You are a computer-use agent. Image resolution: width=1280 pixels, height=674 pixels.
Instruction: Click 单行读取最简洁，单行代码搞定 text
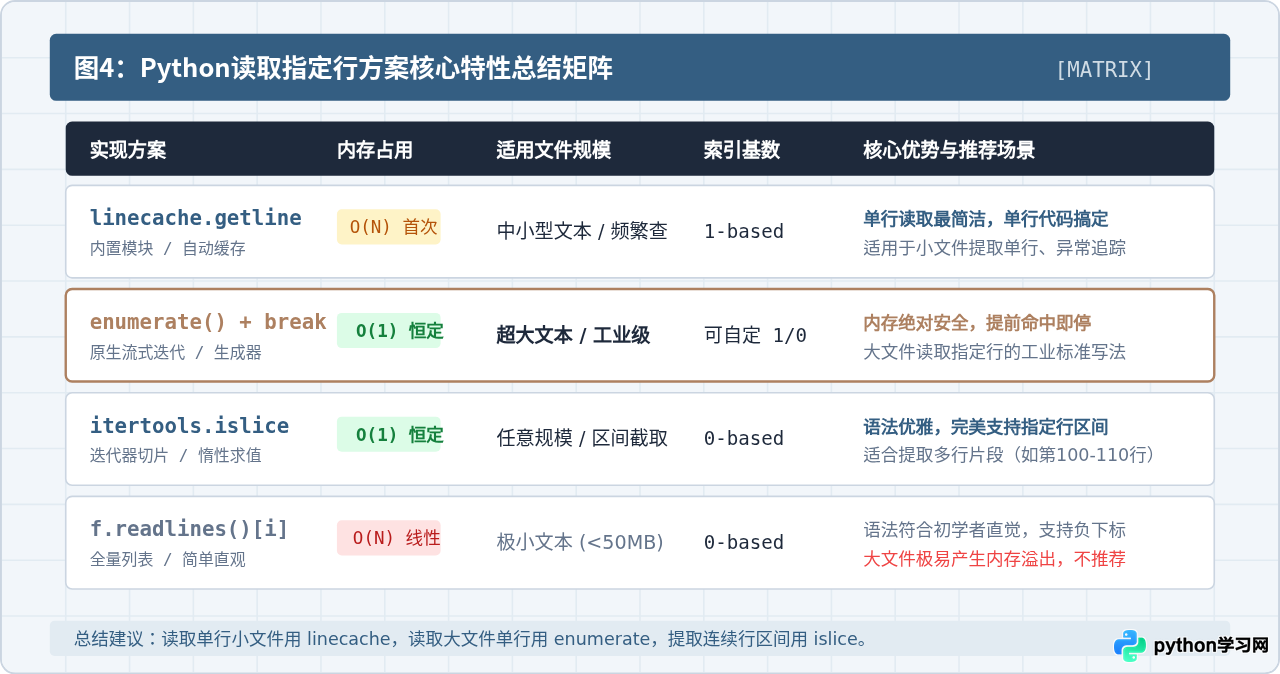[985, 219]
